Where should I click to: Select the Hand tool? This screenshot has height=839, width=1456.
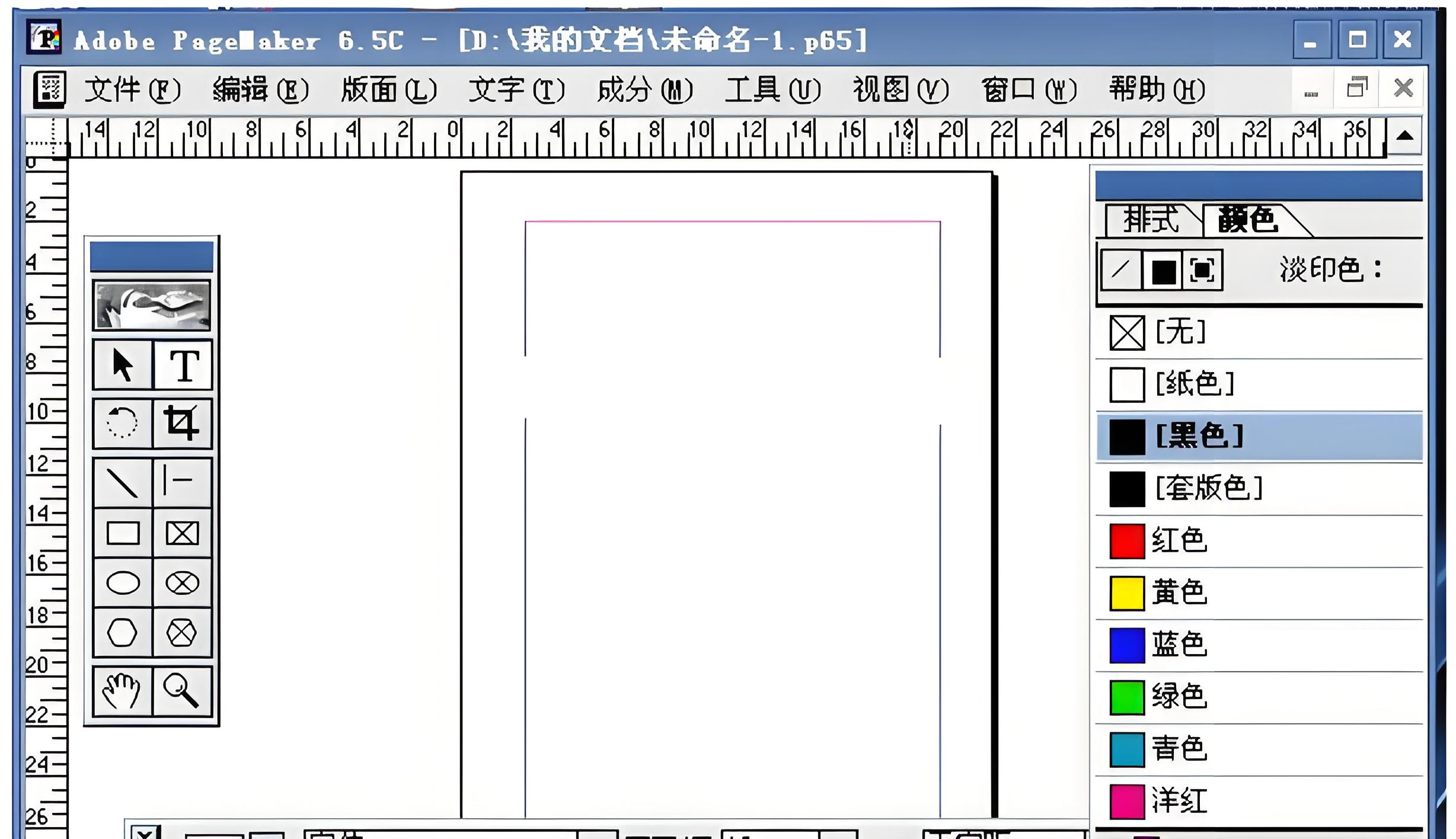(122, 691)
